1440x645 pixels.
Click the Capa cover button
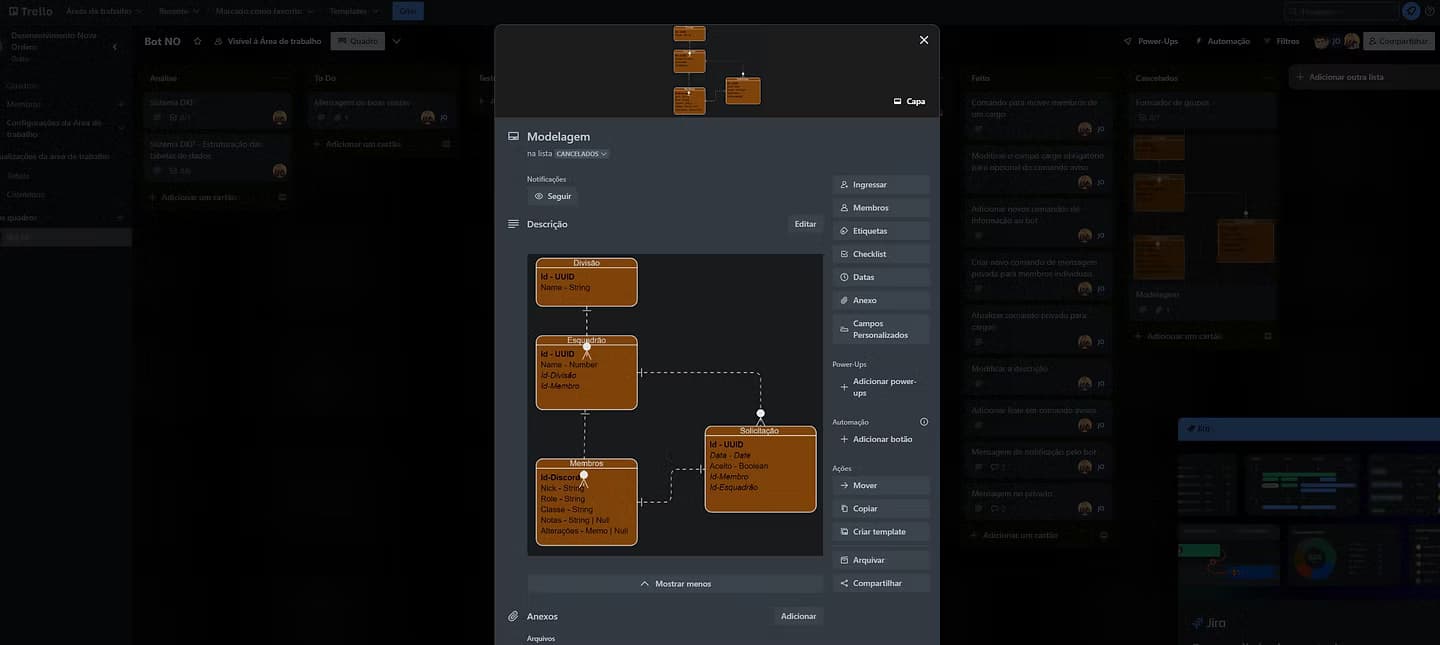tap(909, 101)
